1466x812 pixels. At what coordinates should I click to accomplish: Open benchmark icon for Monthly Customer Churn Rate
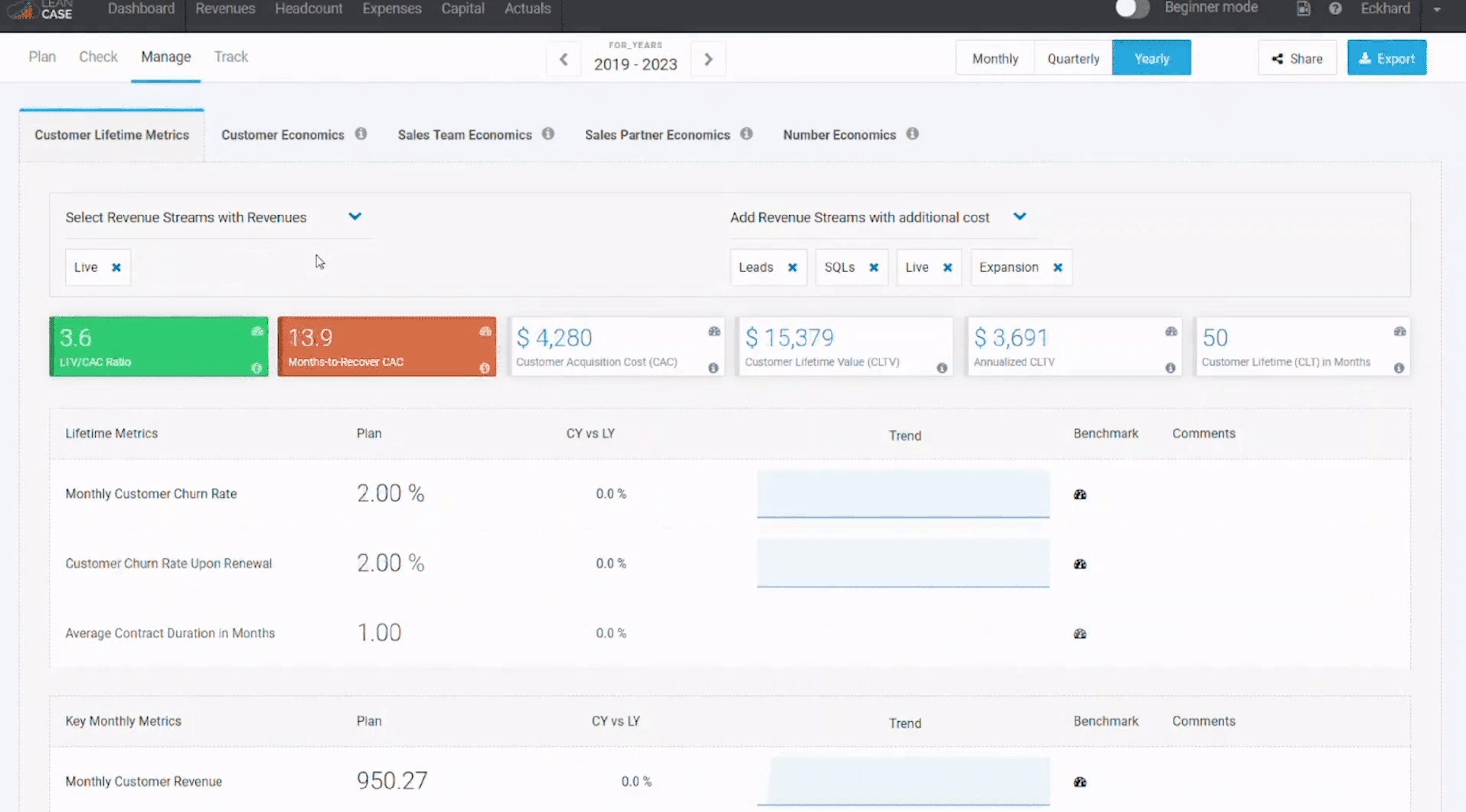pyautogui.click(x=1079, y=494)
